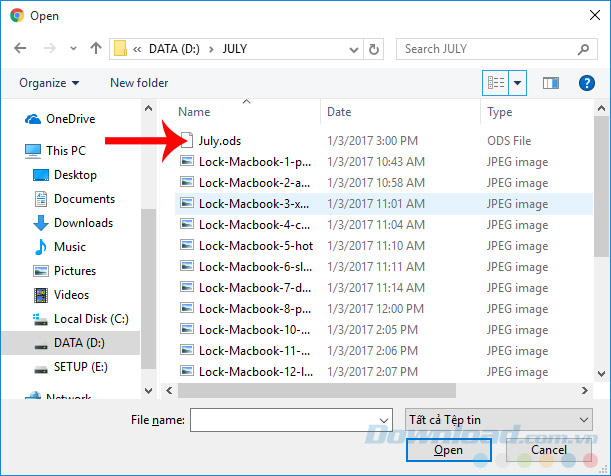Click the Cancel button

[549, 450]
